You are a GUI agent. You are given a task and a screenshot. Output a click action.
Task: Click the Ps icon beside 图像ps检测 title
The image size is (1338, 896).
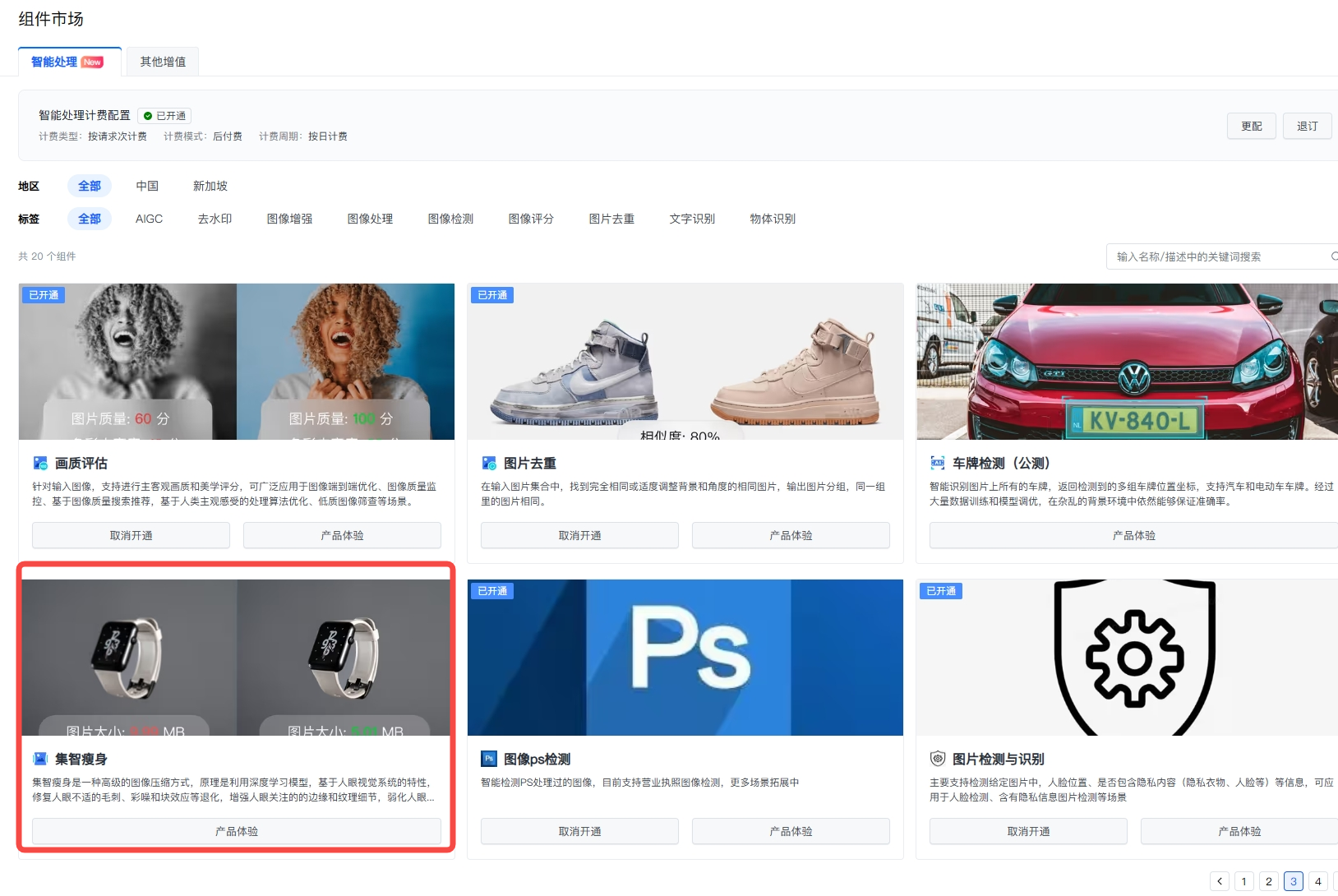pos(489,759)
